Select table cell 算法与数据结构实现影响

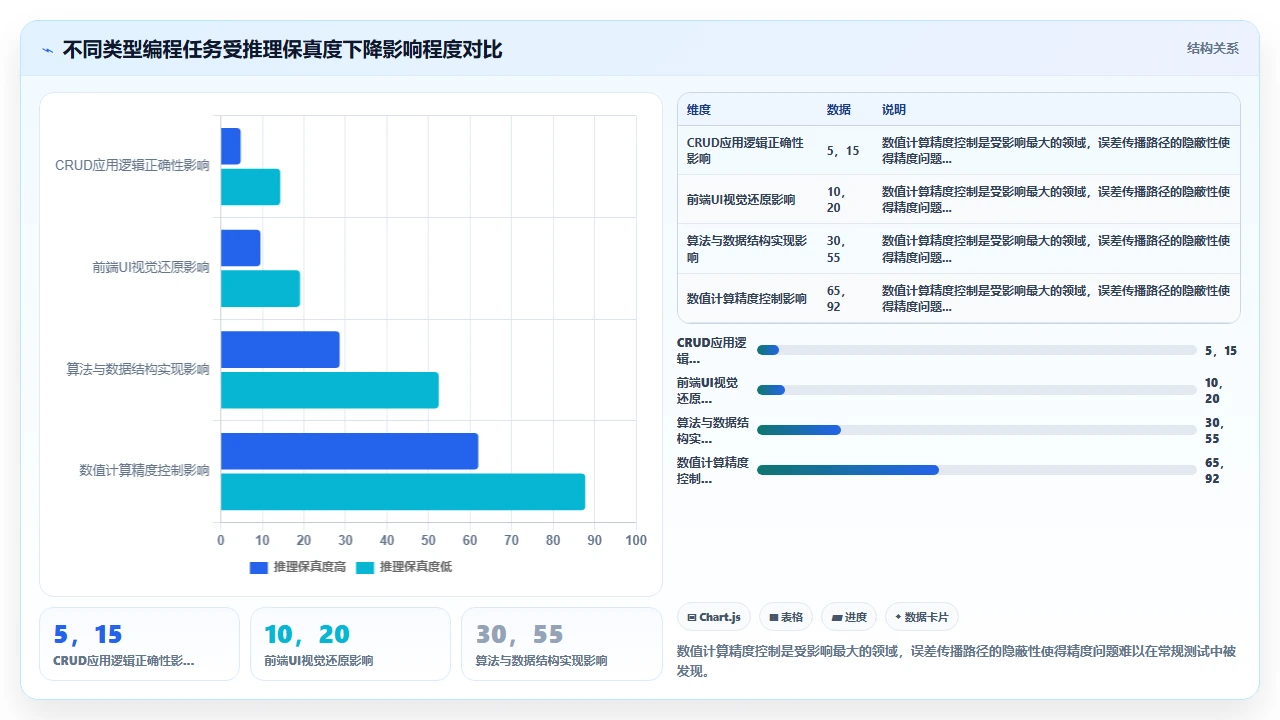747,249
